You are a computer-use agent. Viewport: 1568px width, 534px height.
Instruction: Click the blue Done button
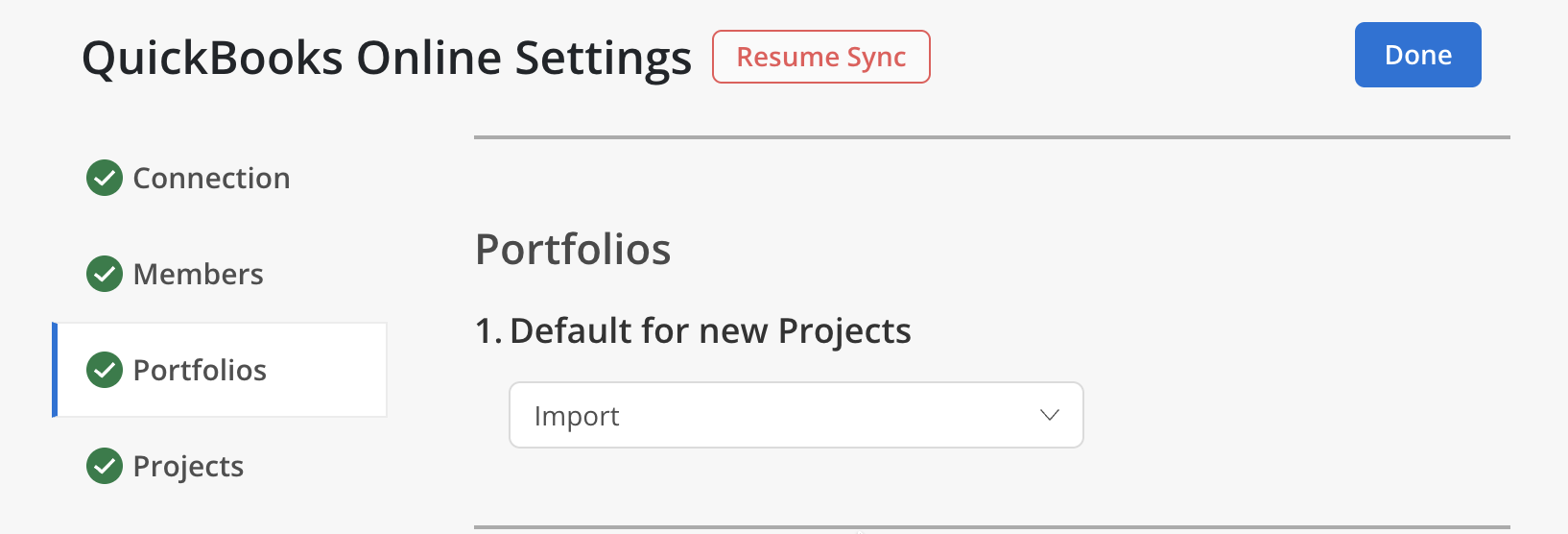click(1417, 55)
